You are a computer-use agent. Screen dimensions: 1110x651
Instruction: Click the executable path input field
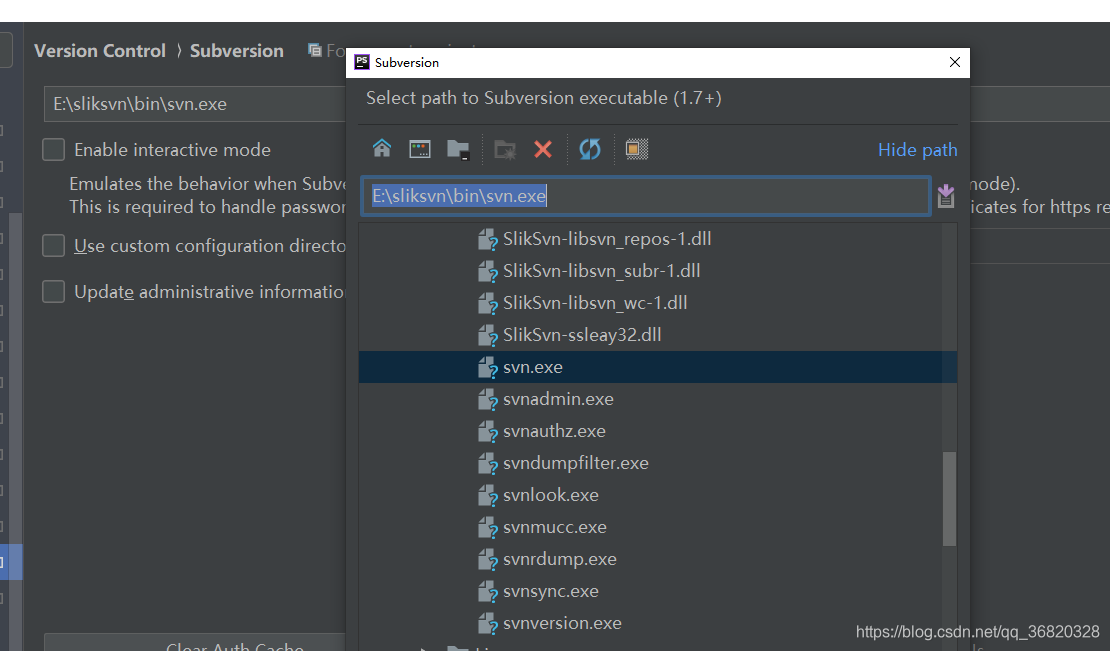point(646,196)
